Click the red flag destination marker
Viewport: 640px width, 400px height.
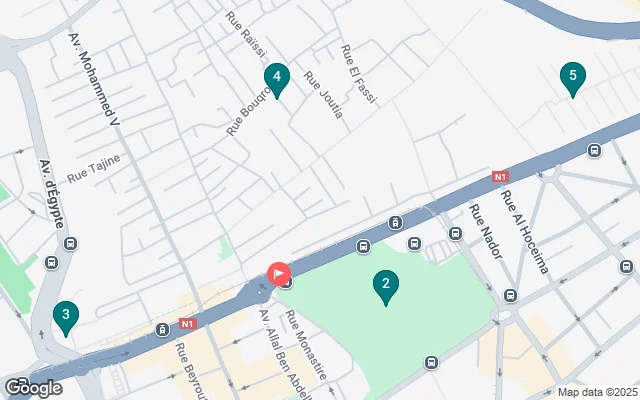[279, 273]
